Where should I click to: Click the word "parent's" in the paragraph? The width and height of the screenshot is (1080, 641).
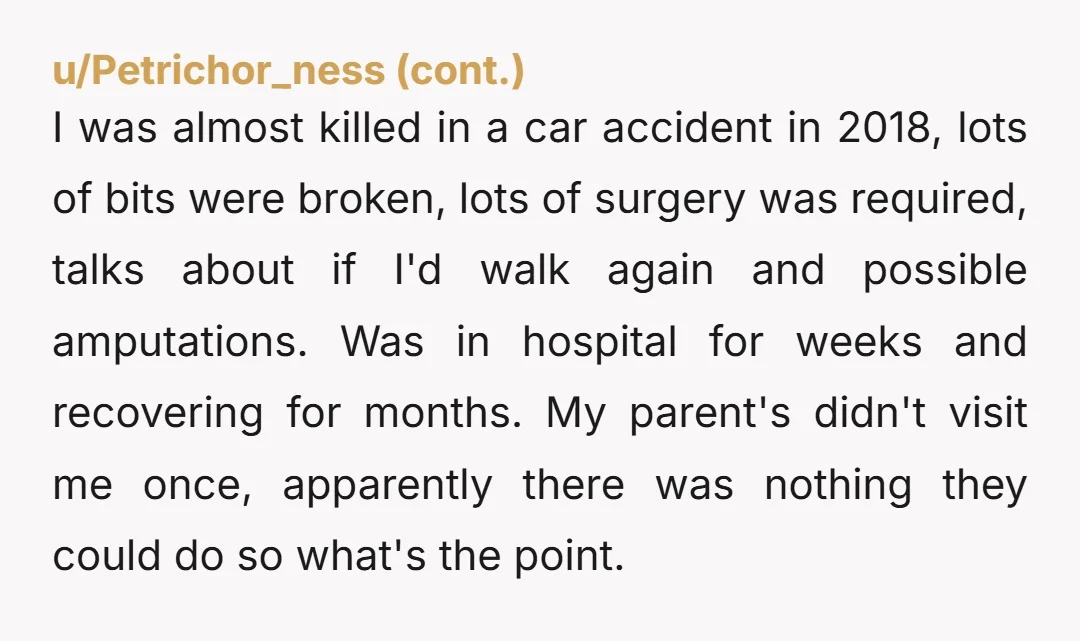click(709, 414)
